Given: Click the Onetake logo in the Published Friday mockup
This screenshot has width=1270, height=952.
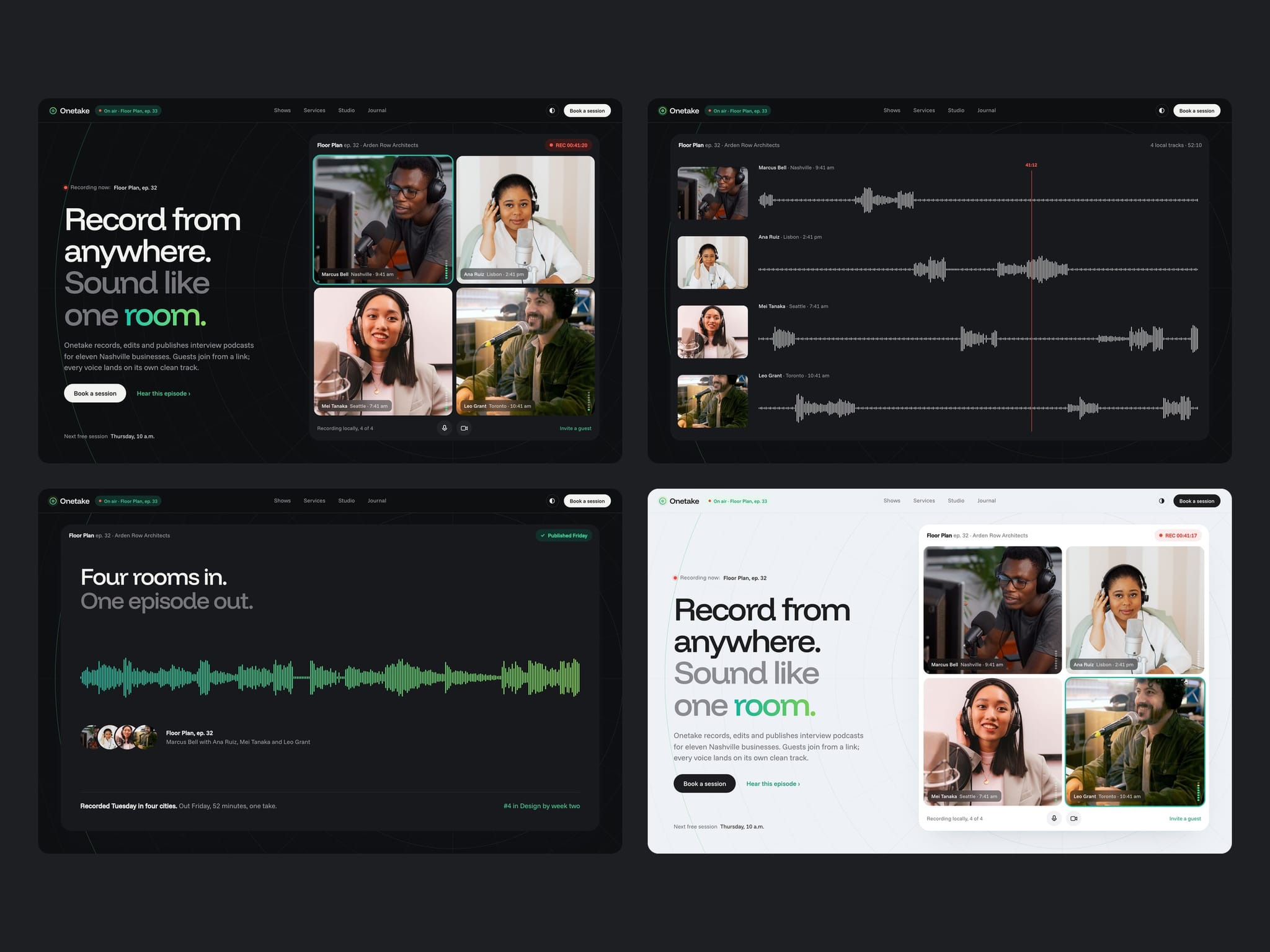Looking at the screenshot, I should point(69,501).
